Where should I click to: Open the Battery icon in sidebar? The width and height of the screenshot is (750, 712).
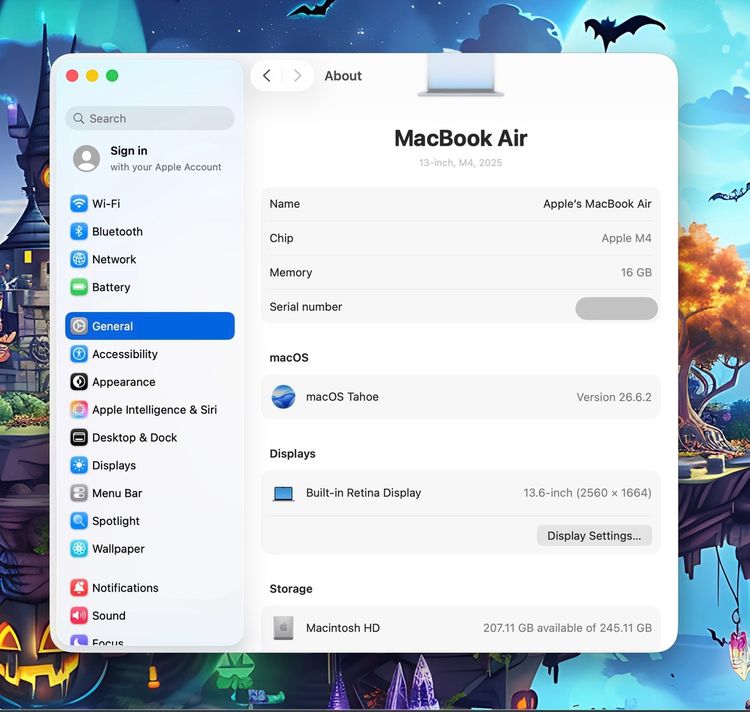[79, 287]
